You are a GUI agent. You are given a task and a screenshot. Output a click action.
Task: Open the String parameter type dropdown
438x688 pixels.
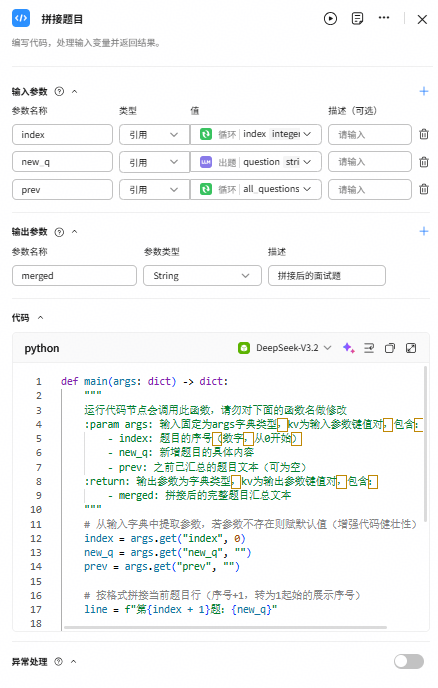[202, 276]
